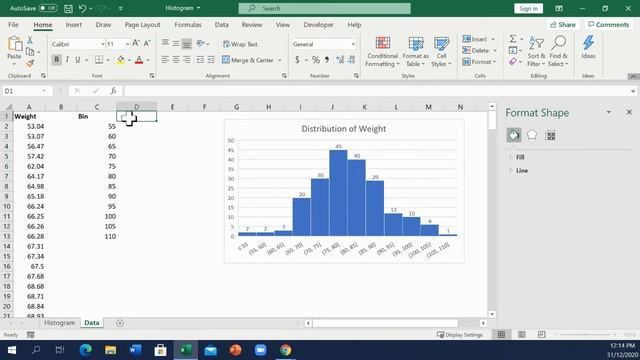Viewport: 640px width, 360px height.
Task: Click the Insert Function fx icon
Action: (113, 91)
